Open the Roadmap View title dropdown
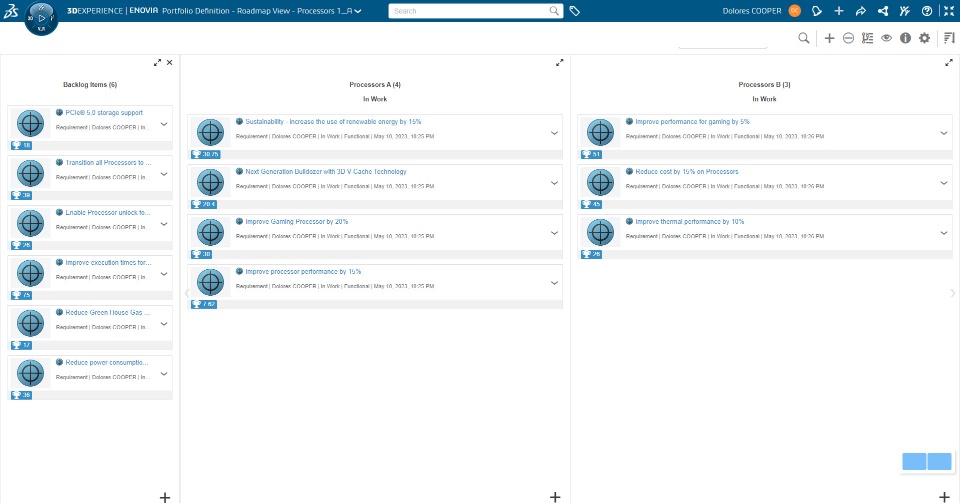 coord(358,11)
